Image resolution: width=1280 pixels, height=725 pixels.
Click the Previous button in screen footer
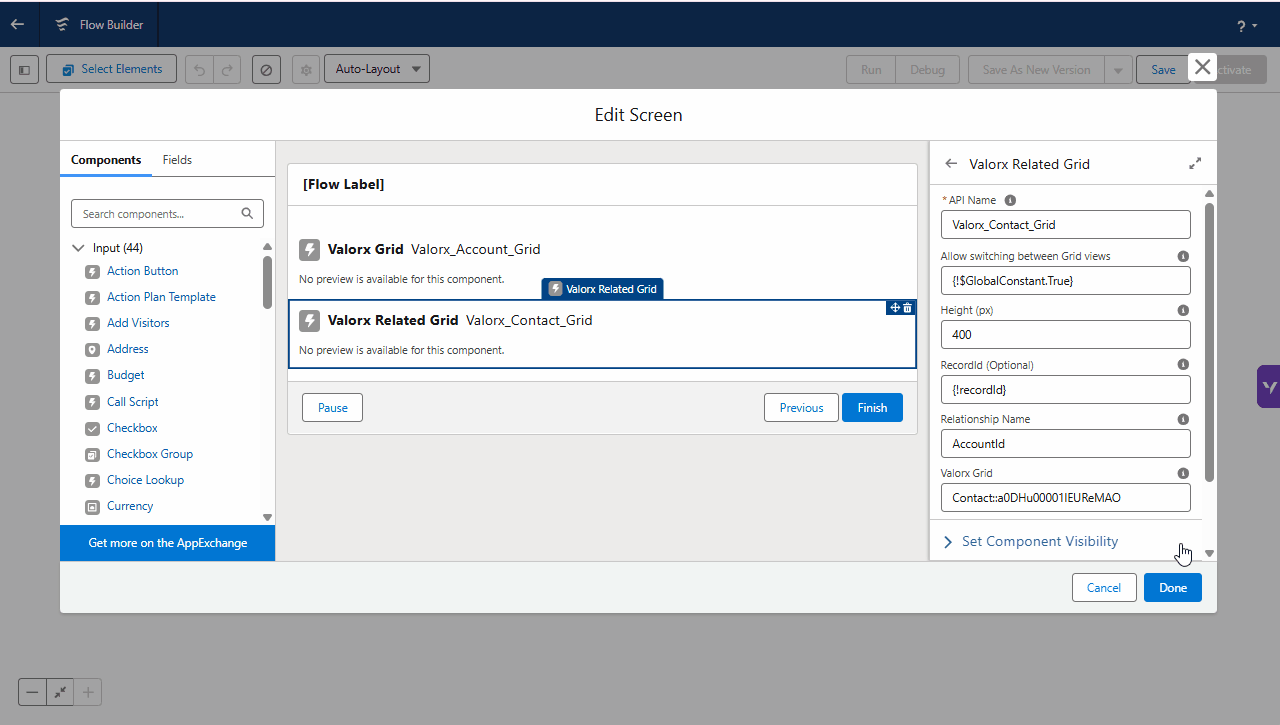(x=801, y=407)
